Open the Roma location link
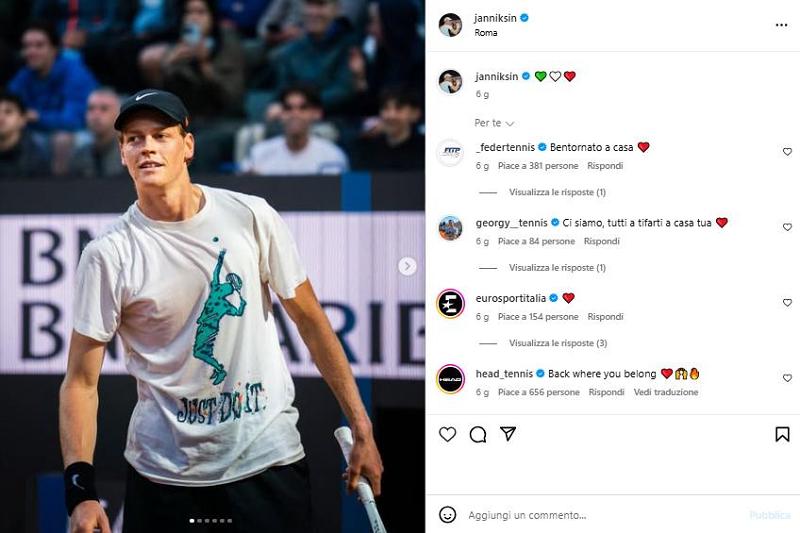 (486, 33)
